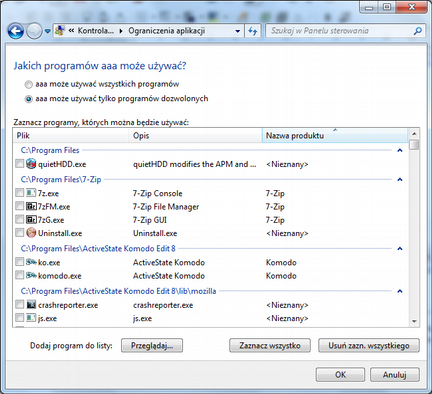Open the address bar history dropdown
432x394 pixels.
[x=238, y=31]
